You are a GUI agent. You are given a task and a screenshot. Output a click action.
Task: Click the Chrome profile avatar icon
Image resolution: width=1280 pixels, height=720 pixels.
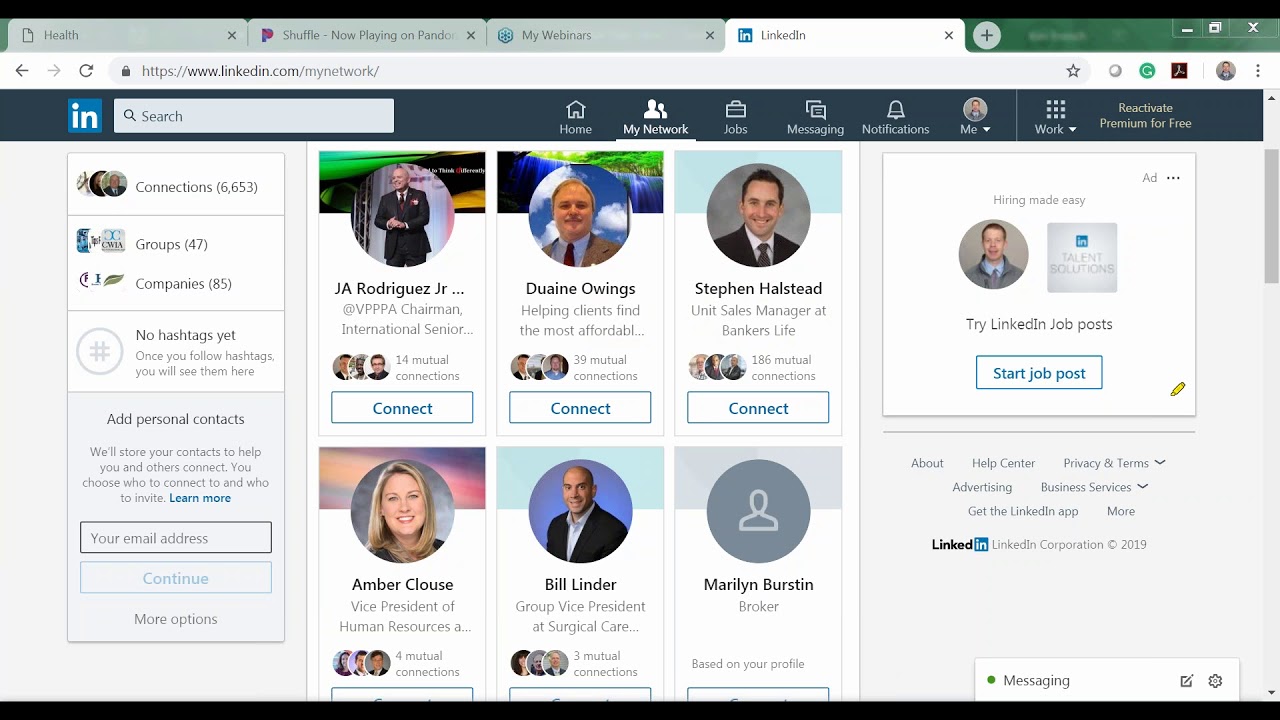coord(1226,71)
